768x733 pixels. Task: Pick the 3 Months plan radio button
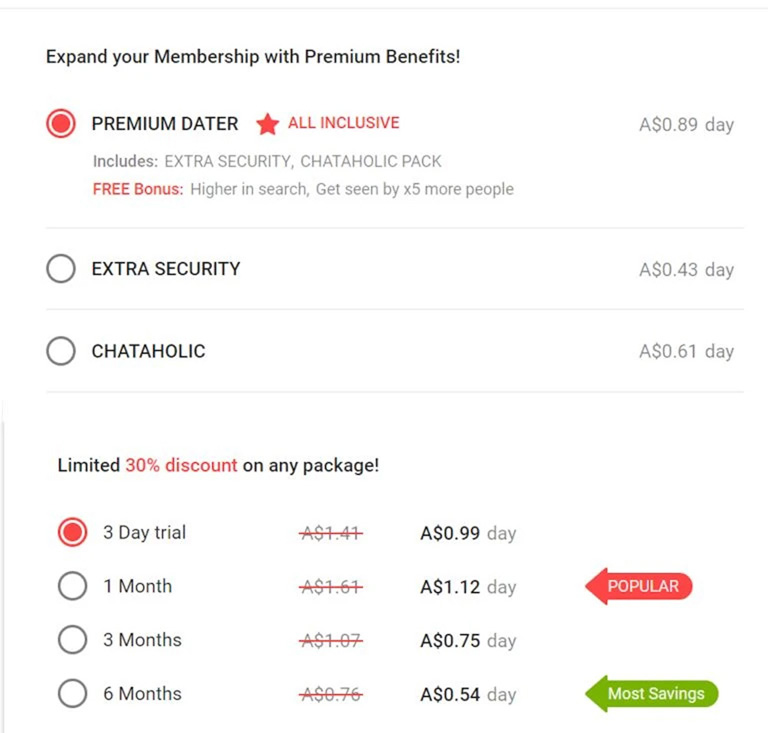72,640
